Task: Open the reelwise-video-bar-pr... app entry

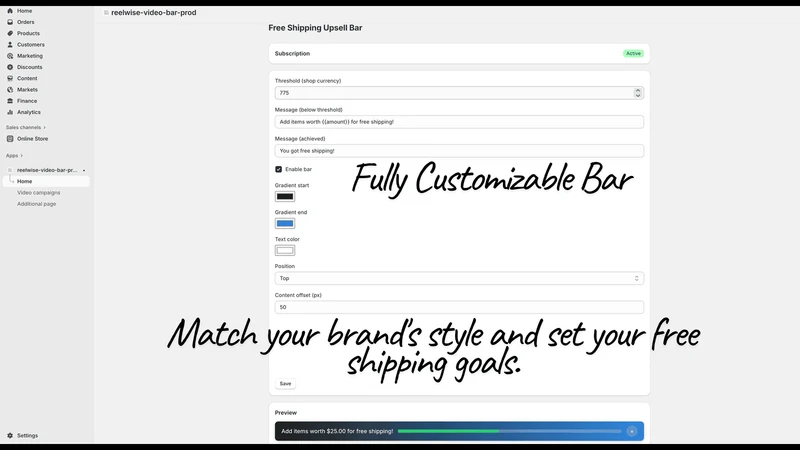Action: (x=47, y=170)
